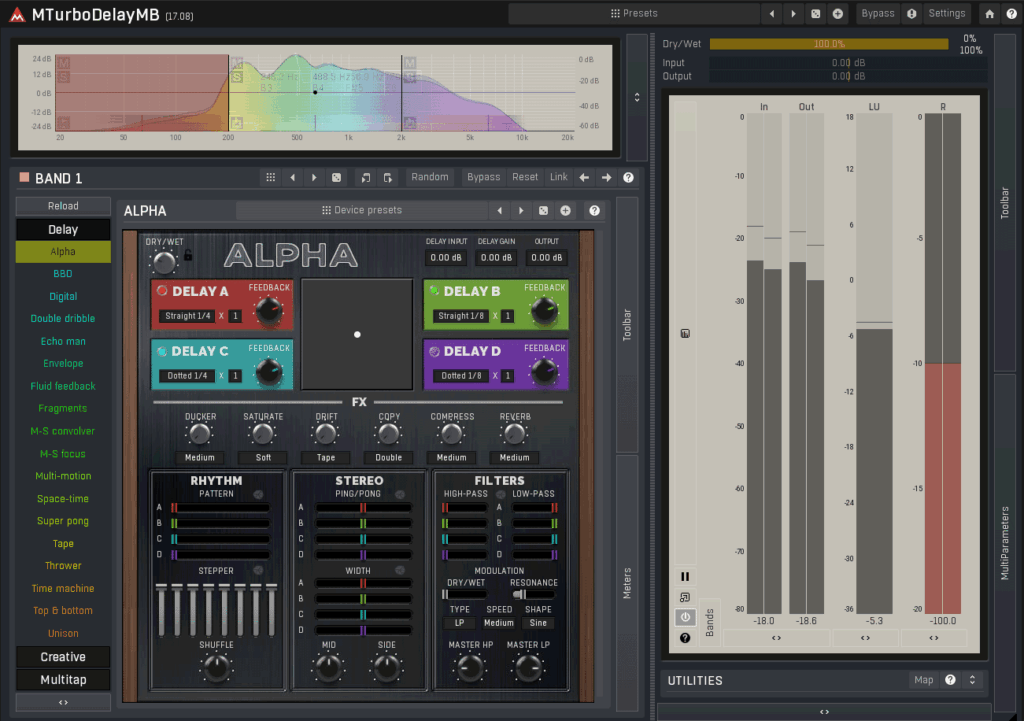
Task: Click the modulation Resonance slider
Action: click(534, 594)
